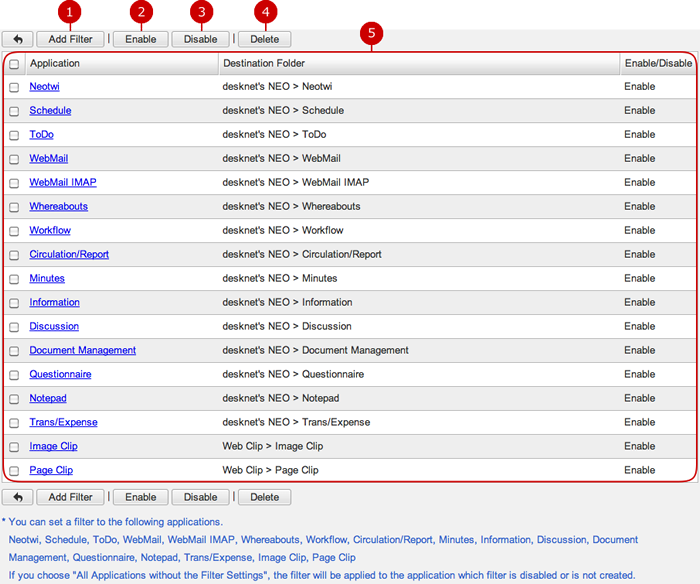Click the Application column header
Viewport: 700px width, 584px height.
122,63
